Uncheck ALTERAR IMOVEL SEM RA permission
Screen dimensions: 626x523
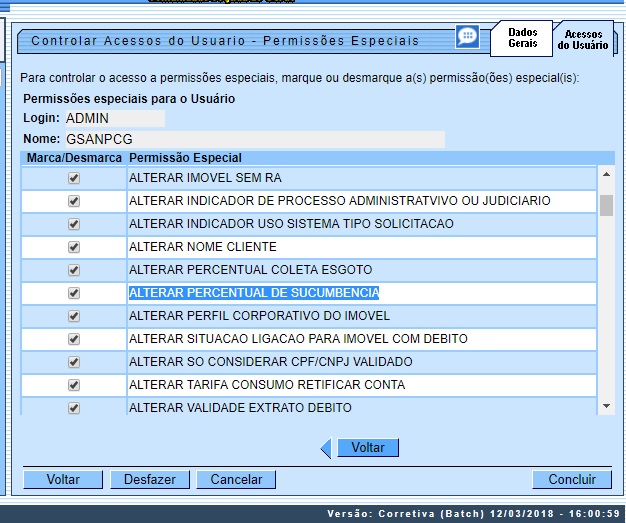coord(73,178)
